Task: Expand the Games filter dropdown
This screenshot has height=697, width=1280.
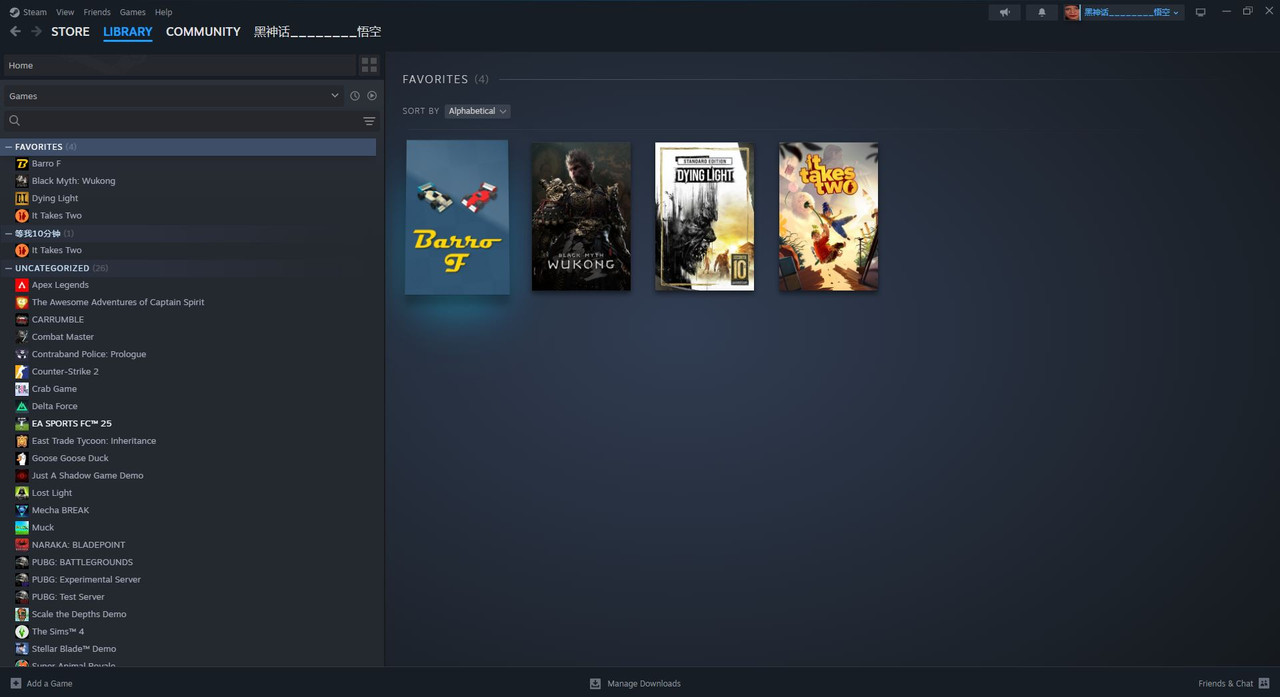Action: [174, 96]
